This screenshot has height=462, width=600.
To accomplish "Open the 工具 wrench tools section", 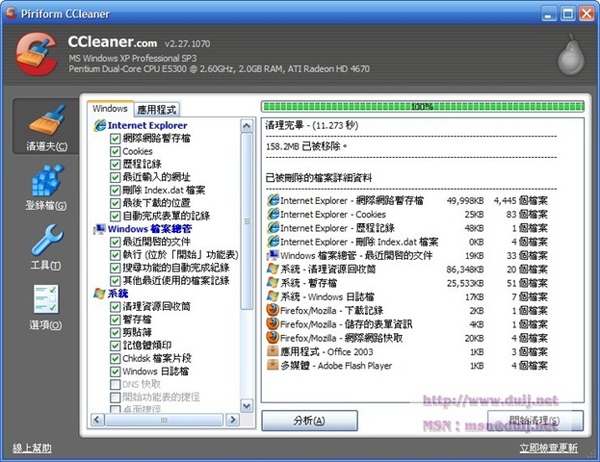I will click(46, 240).
